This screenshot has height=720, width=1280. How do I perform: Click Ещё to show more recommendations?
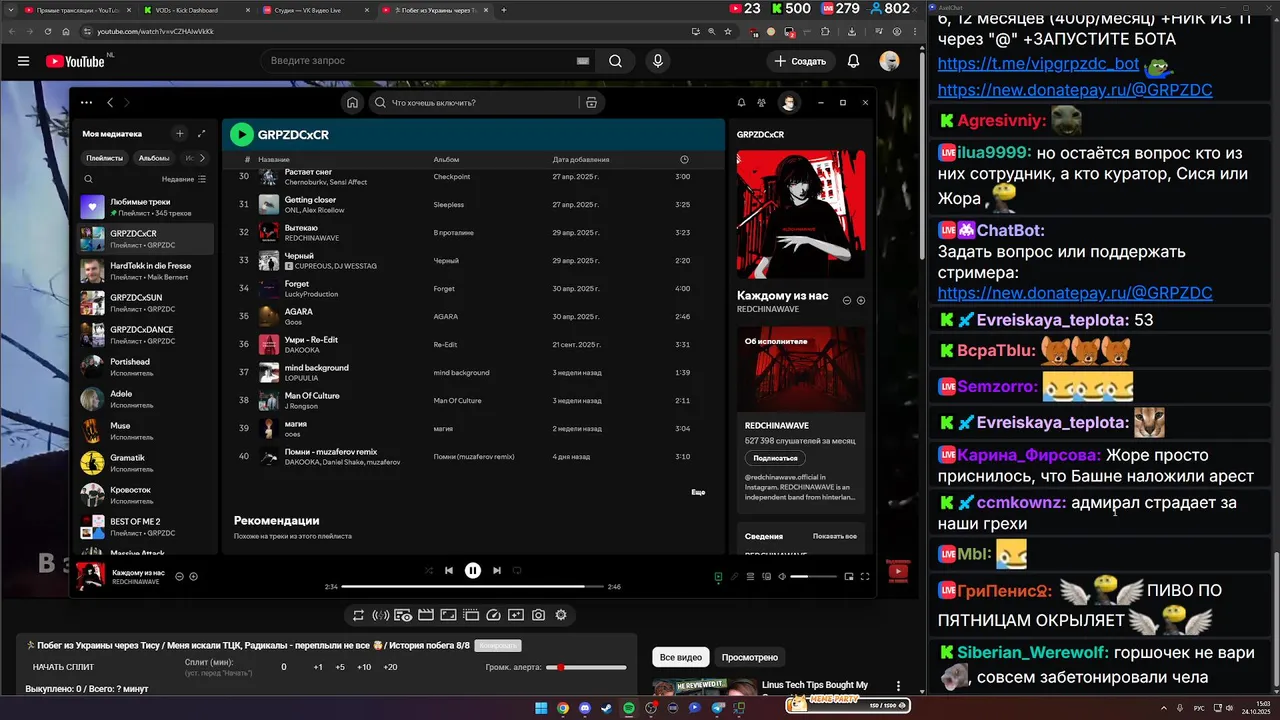[698, 492]
